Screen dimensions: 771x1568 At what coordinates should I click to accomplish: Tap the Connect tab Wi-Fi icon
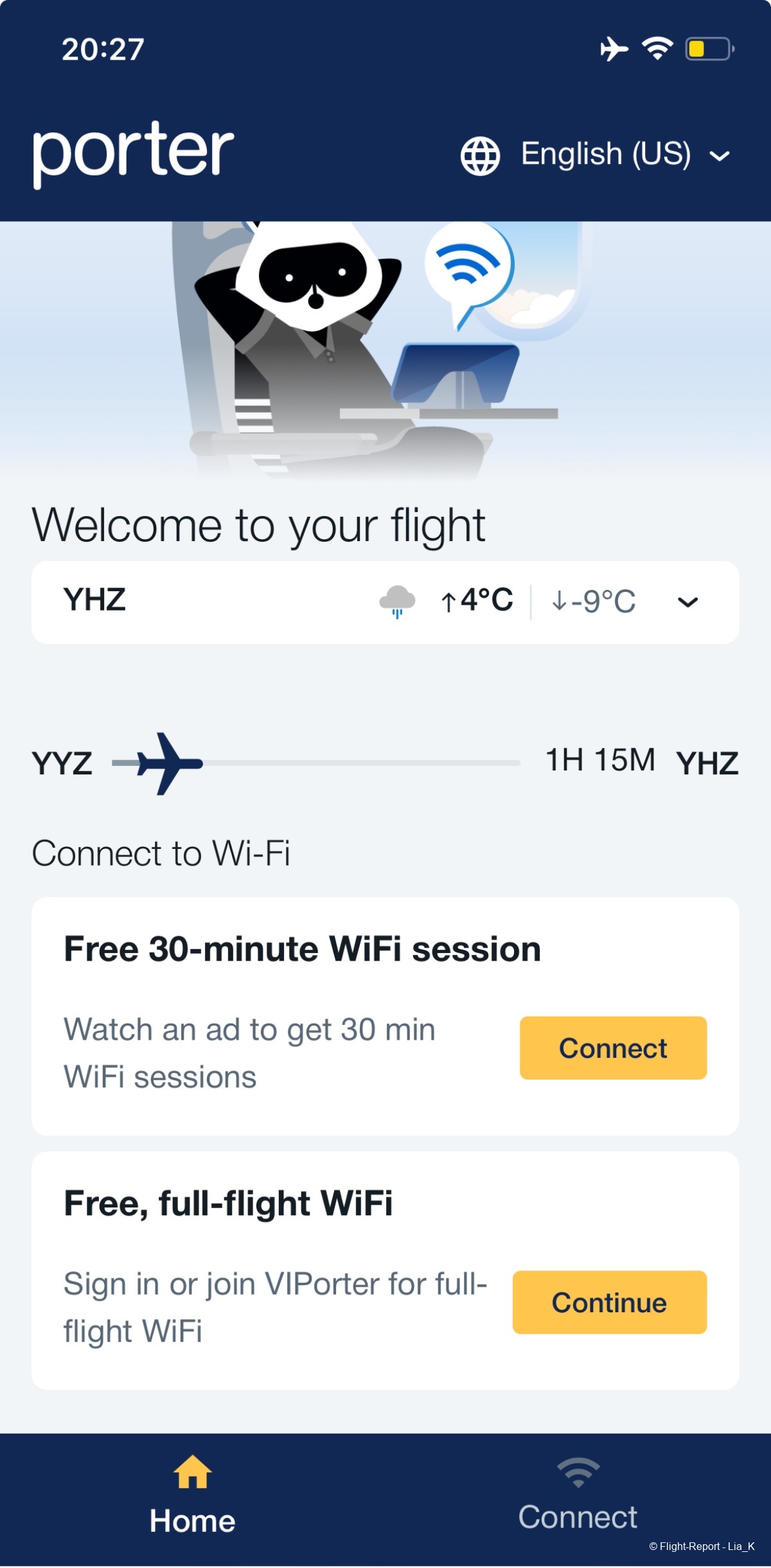coord(578,1472)
